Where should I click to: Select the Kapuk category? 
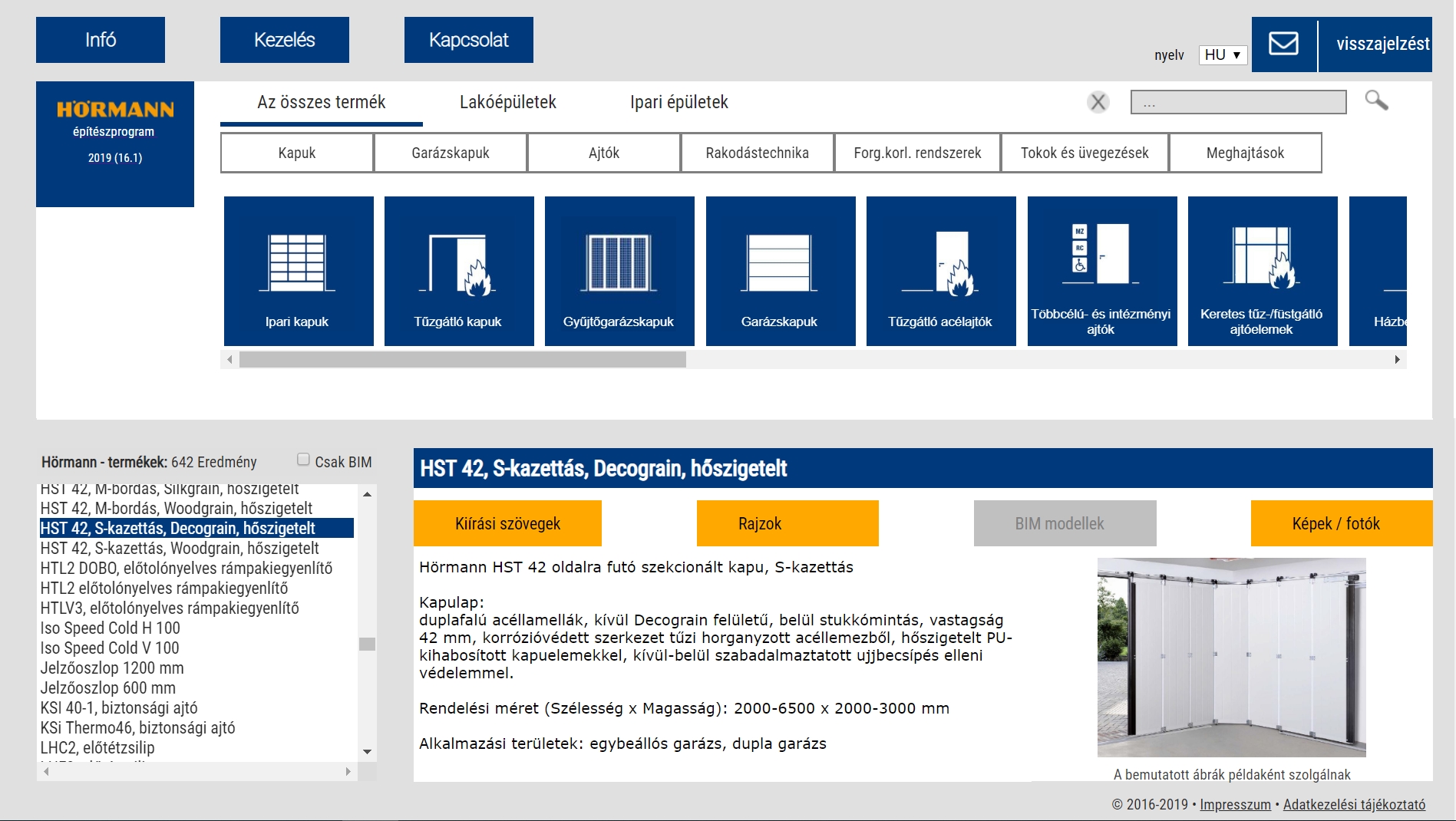pyautogui.click(x=297, y=153)
